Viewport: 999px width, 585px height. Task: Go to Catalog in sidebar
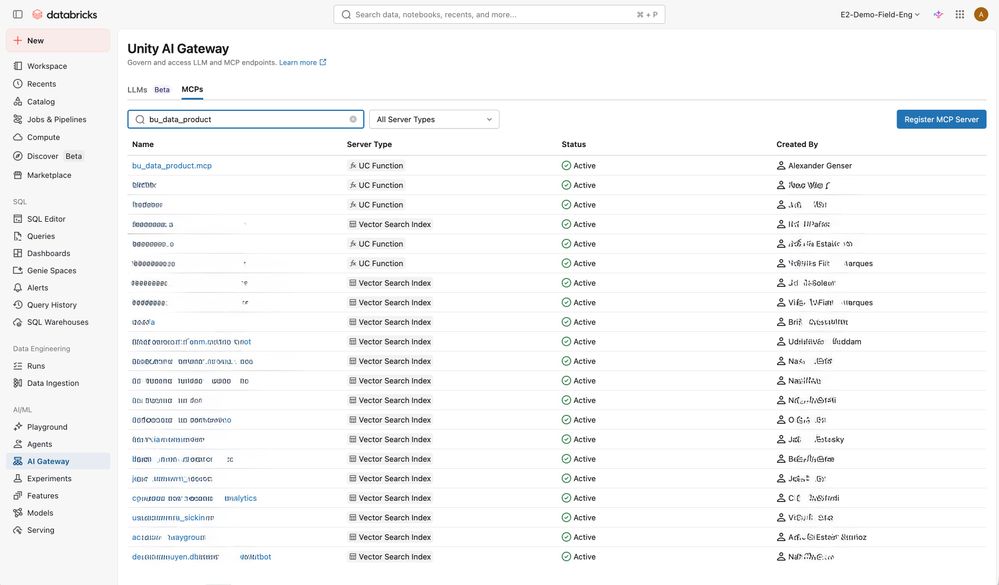point(41,102)
